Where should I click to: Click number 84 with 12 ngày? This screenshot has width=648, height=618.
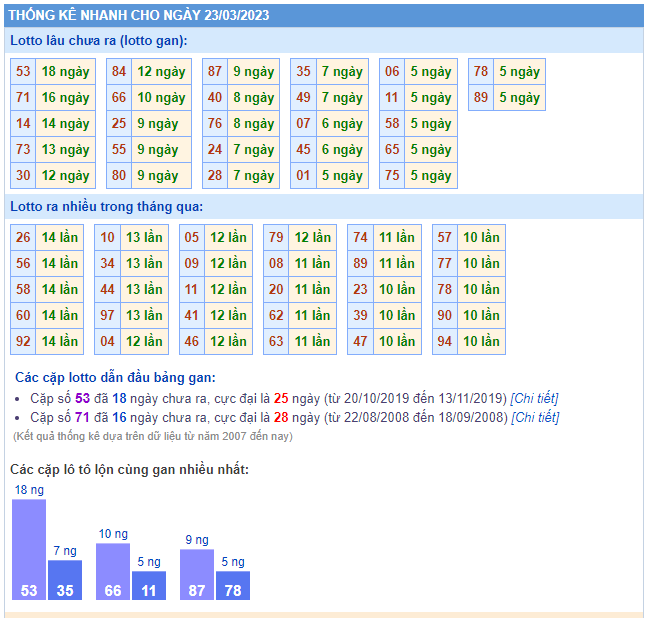(119, 72)
